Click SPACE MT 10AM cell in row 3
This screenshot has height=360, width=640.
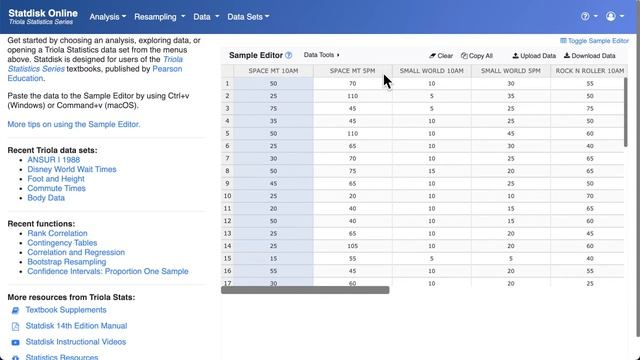pyautogui.click(x=273, y=109)
